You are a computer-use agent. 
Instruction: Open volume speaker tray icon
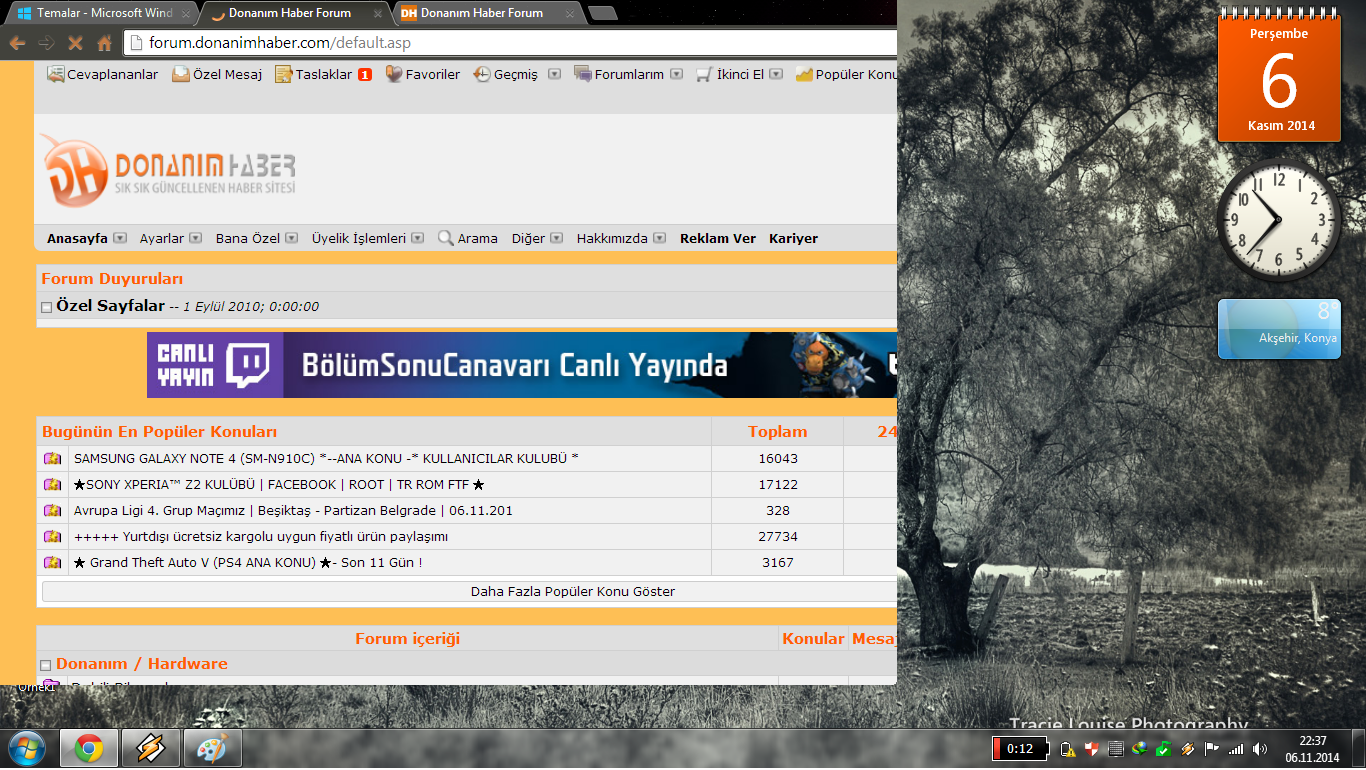1259,748
